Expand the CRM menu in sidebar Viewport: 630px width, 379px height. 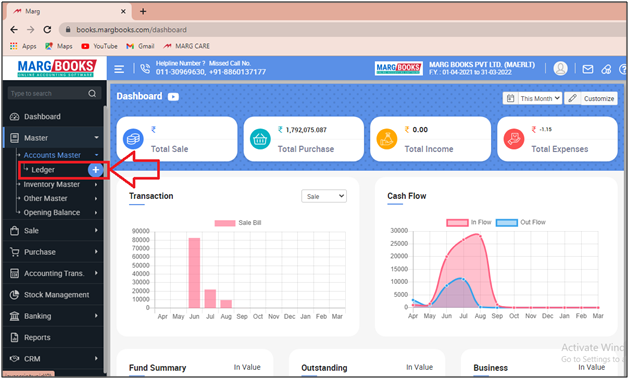(x=53, y=359)
